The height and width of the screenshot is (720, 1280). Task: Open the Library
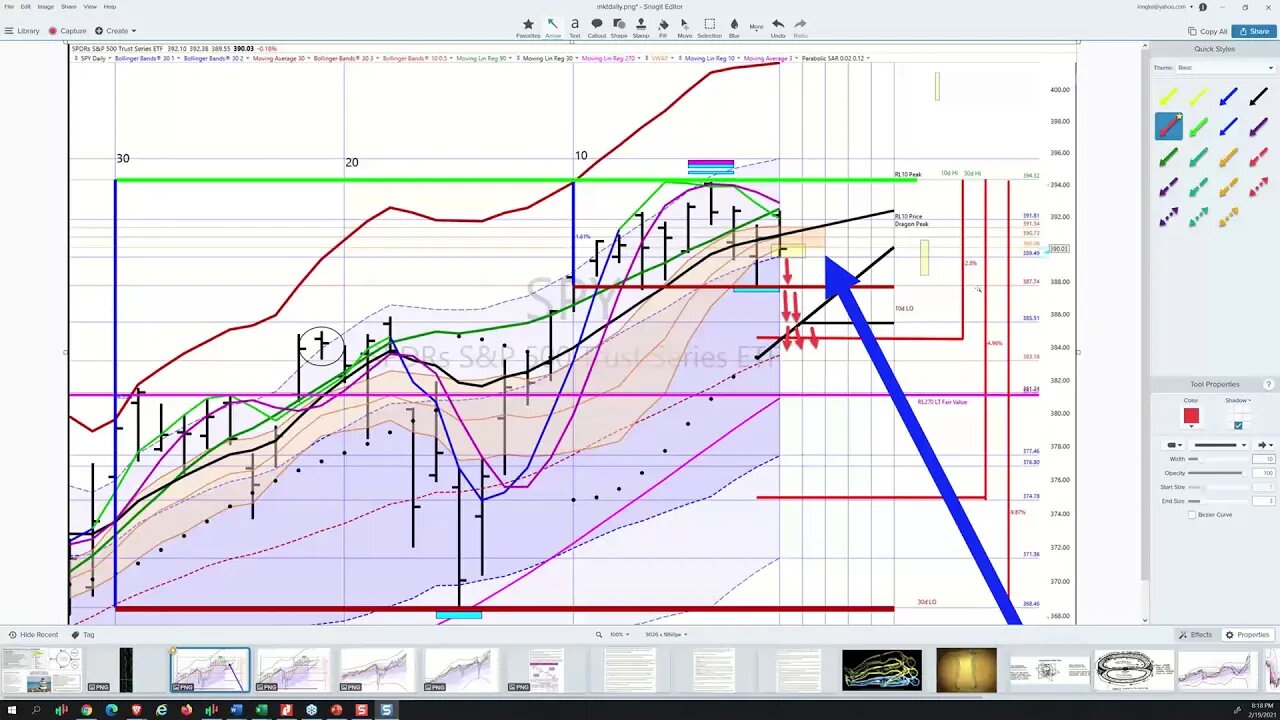(x=22, y=31)
